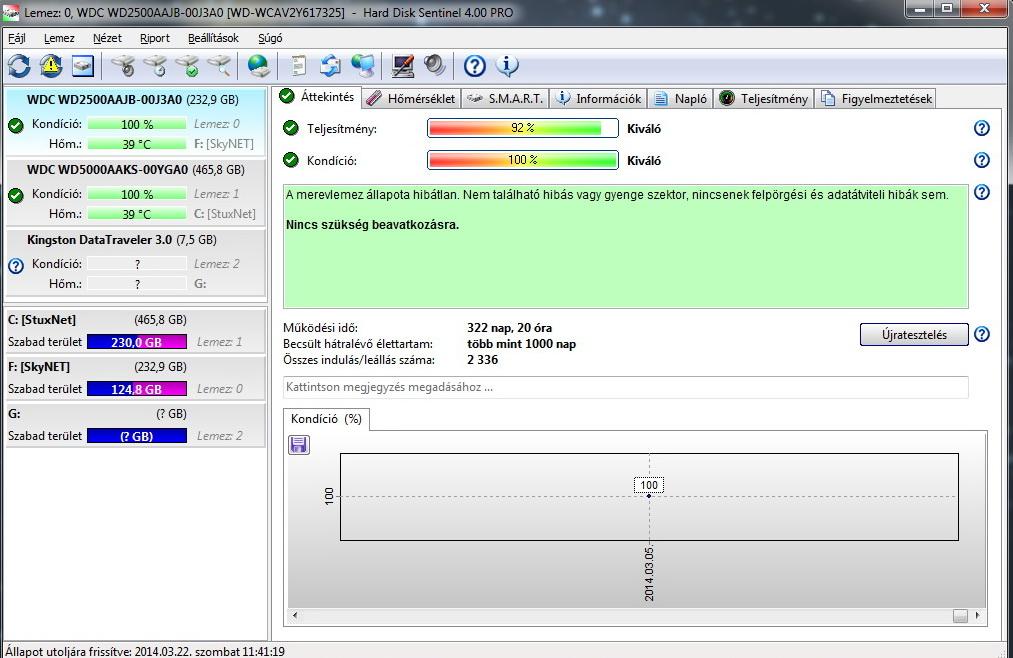Image resolution: width=1013 pixels, height=658 pixels.
Task: Click the disk with clock test icon
Action: [x=155, y=65]
